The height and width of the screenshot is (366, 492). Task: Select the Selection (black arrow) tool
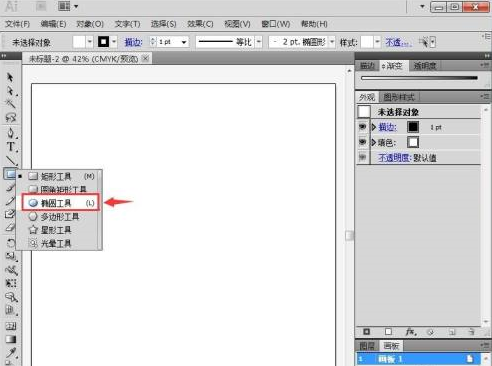(10, 77)
